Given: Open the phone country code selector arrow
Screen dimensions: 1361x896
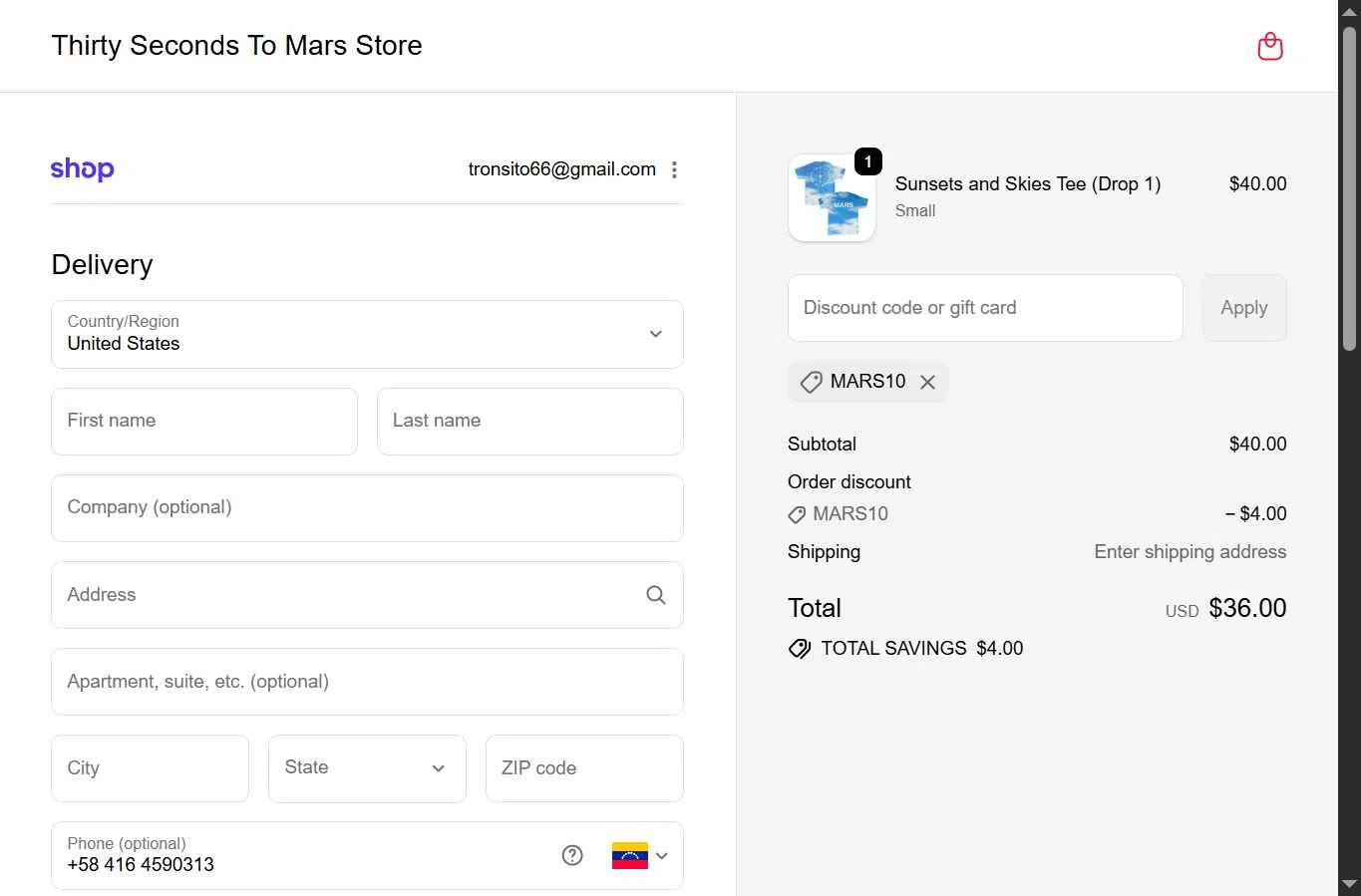Looking at the screenshot, I should pos(662,855).
